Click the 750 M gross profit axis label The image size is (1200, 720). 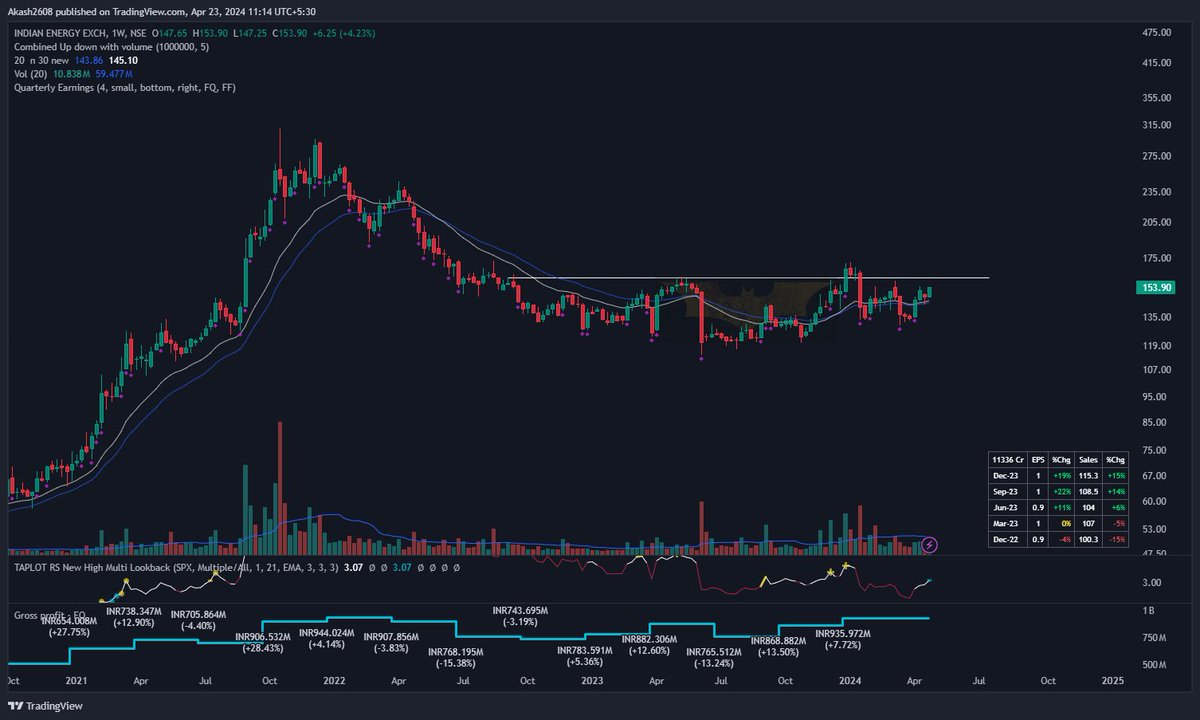pyautogui.click(x=1155, y=637)
